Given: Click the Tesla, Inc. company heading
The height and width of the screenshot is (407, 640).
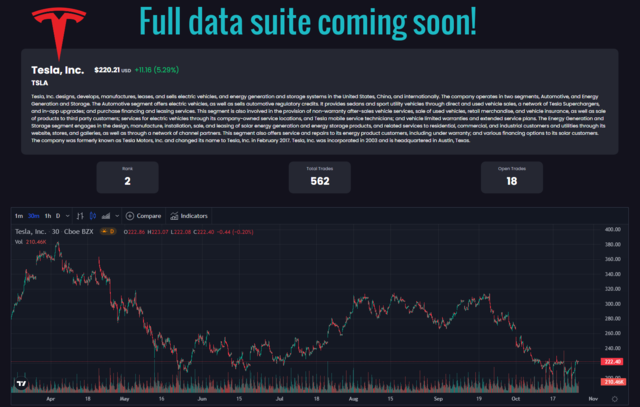Looking at the screenshot, I should click(58, 70).
